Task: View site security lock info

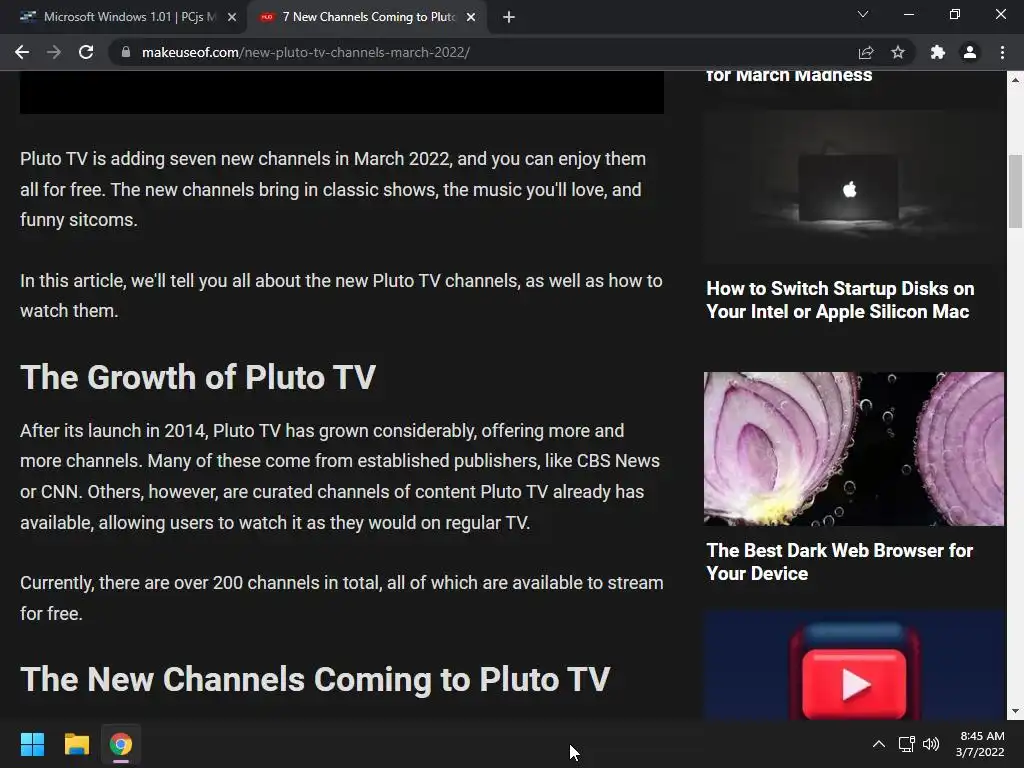Action: 126,52
